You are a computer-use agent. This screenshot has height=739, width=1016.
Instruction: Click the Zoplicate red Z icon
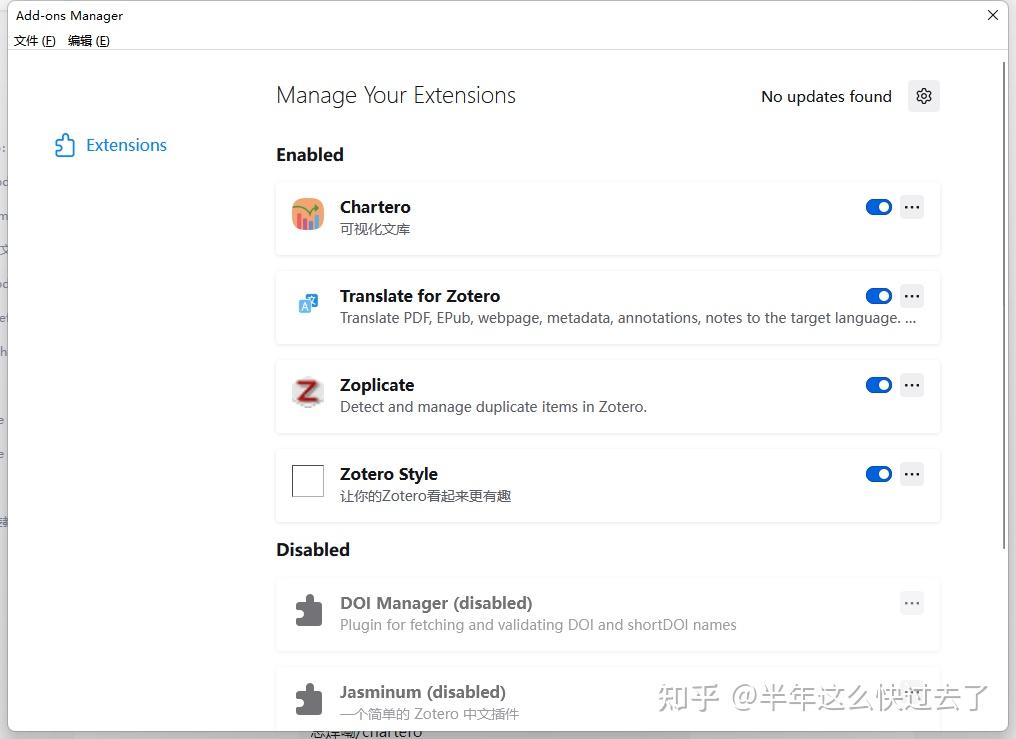pyautogui.click(x=307, y=393)
